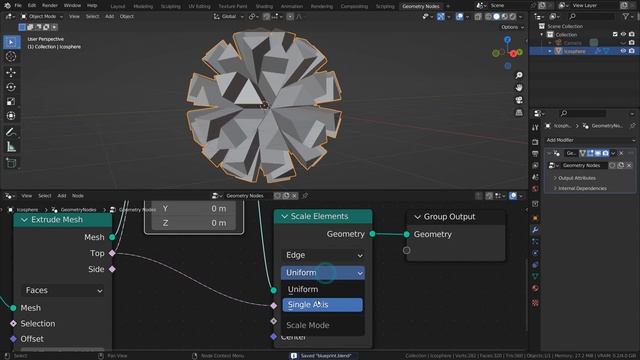Select the Add Cube tool
The image size is (640, 360).
[11, 163]
